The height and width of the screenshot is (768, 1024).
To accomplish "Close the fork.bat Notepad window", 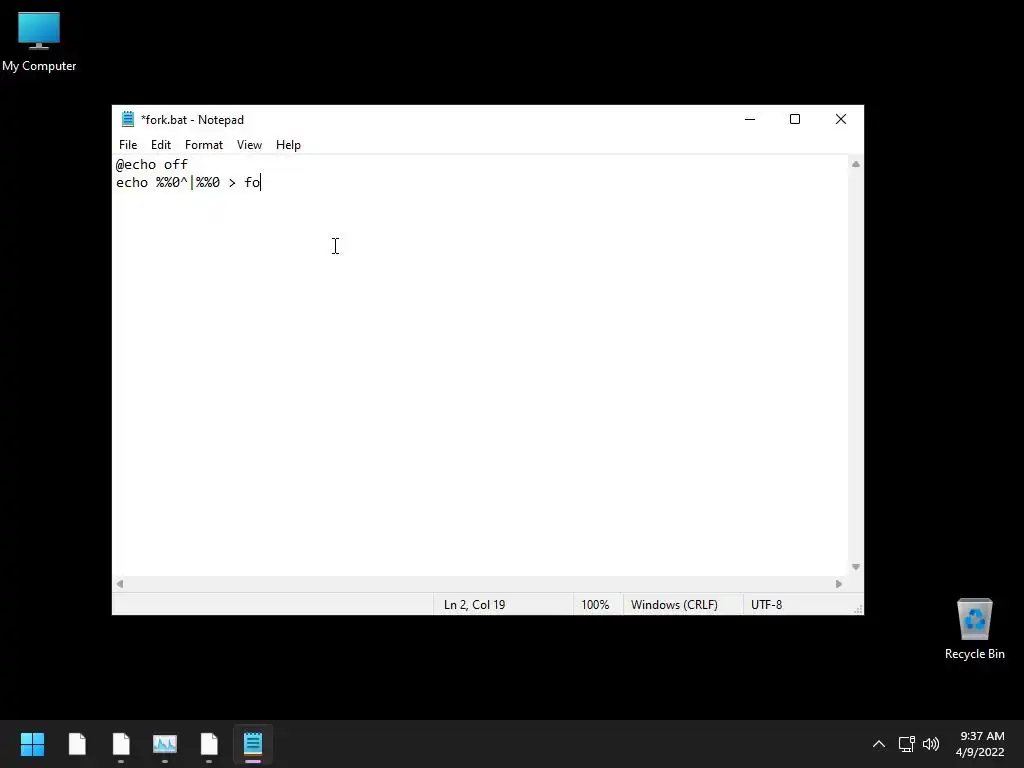I will pos(840,120).
